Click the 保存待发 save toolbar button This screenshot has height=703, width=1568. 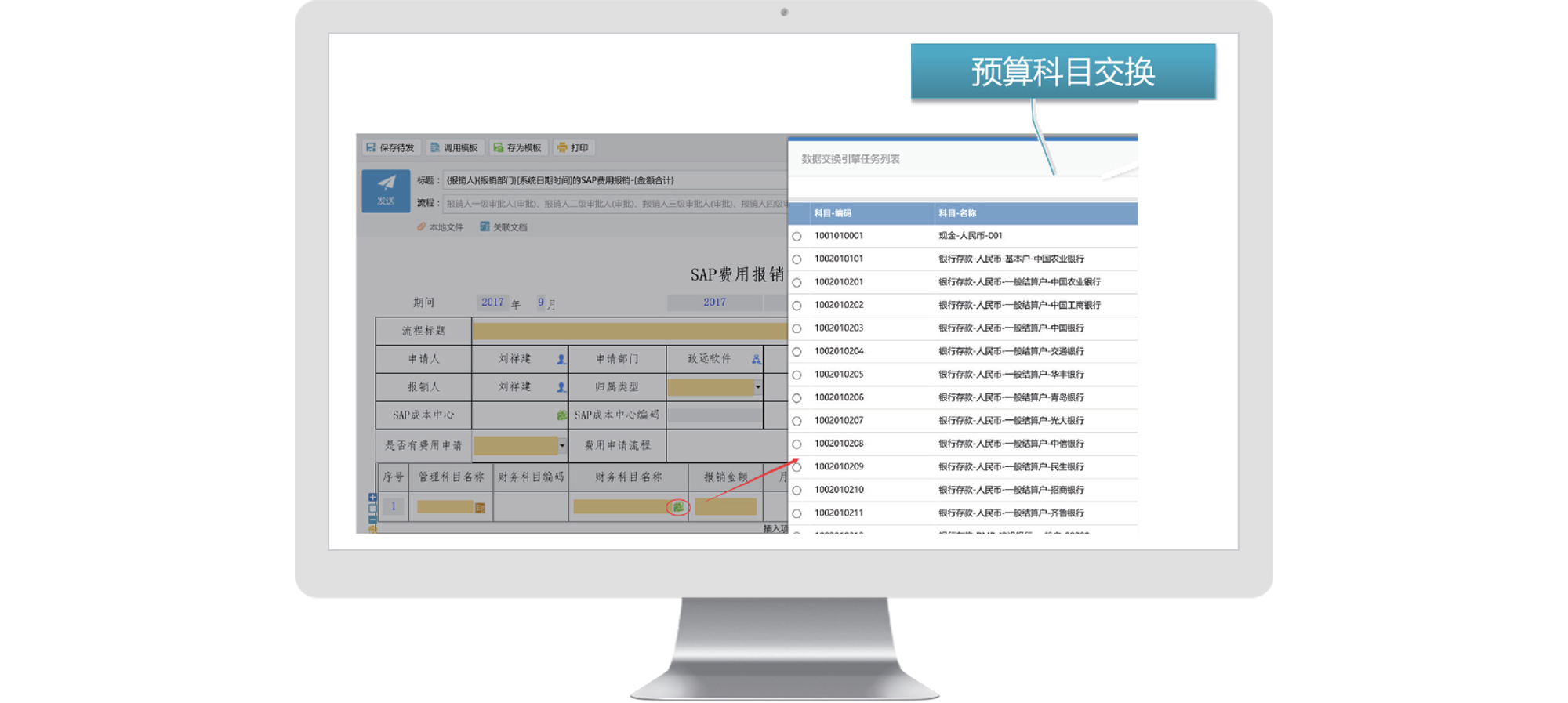[390, 147]
